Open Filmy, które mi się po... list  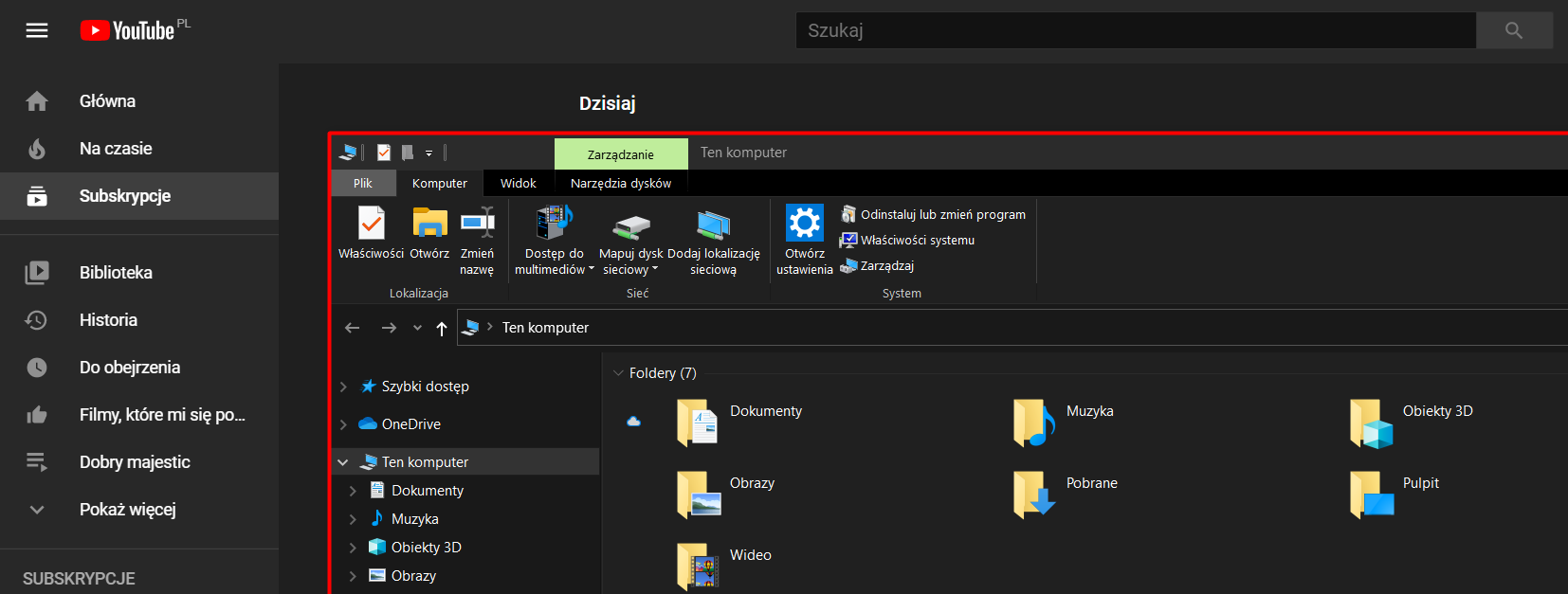tap(139, 415)
